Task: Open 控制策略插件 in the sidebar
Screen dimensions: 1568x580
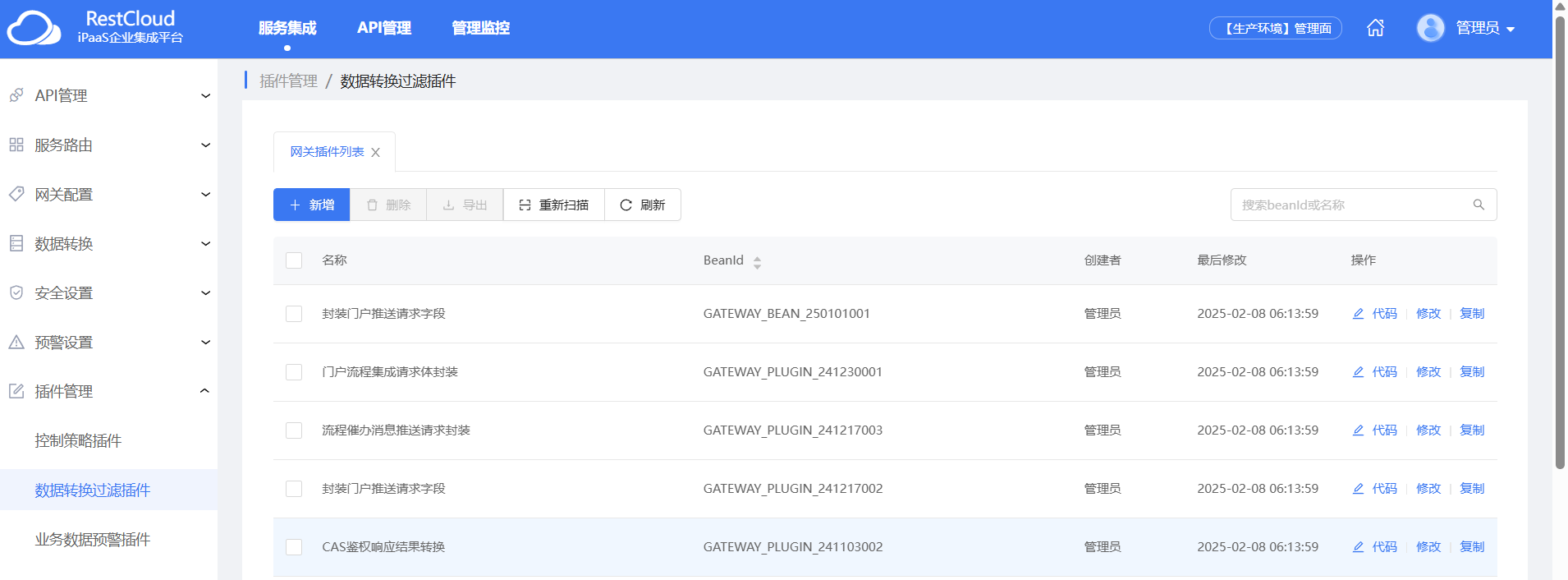Action: [78, 441]
